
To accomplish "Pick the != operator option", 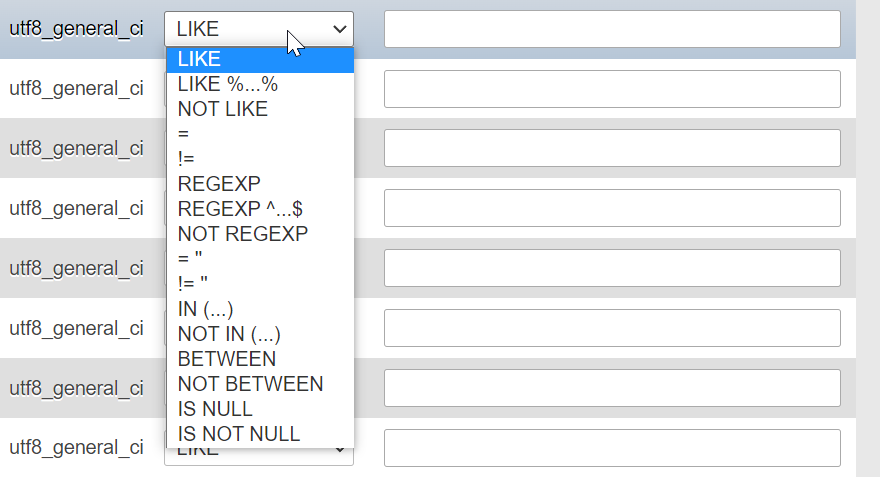I will pos(260,159).
